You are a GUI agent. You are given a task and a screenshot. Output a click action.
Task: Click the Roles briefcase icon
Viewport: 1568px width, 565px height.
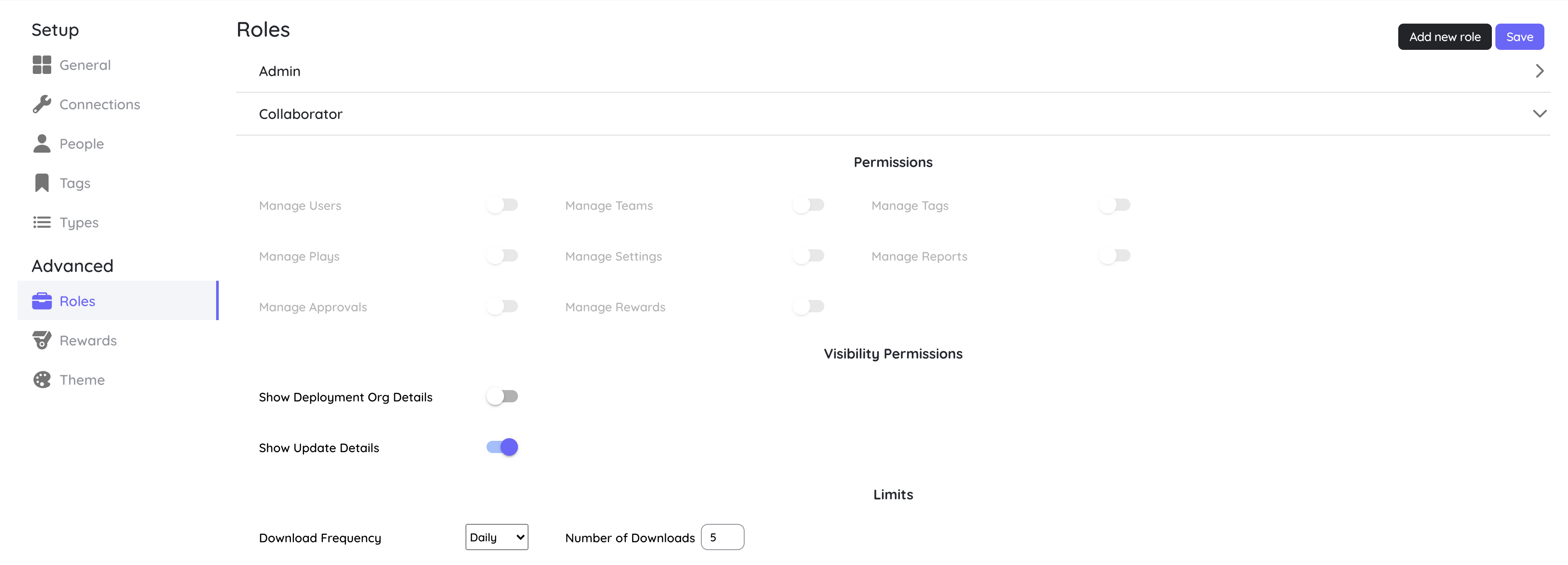point(42,301)
